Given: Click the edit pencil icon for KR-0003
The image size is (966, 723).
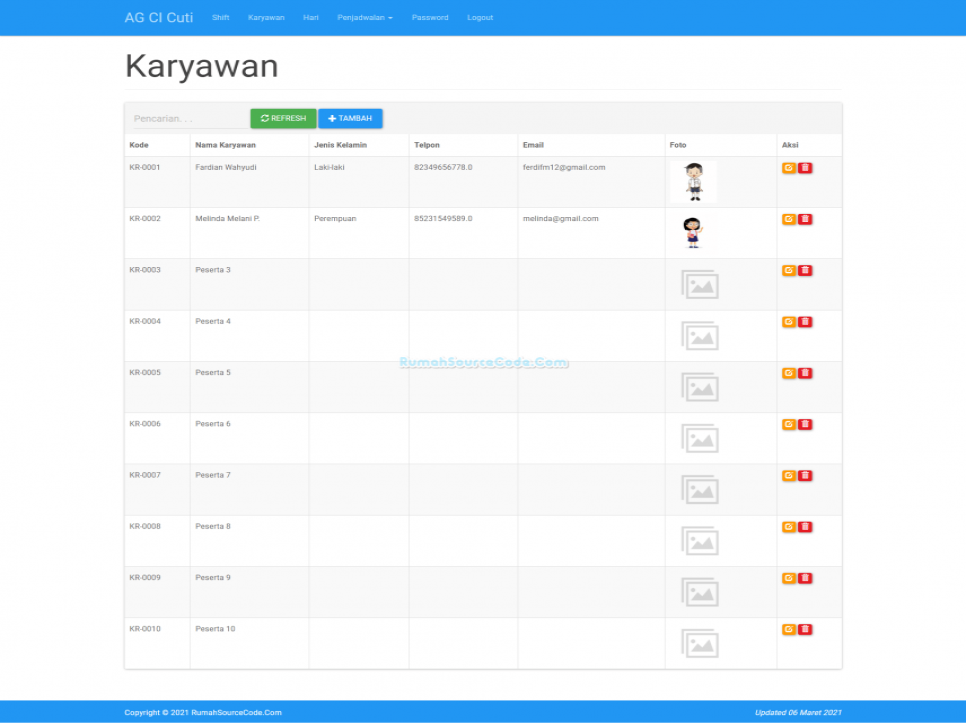Looking at the screenshot, I should (x=787, y=270).
